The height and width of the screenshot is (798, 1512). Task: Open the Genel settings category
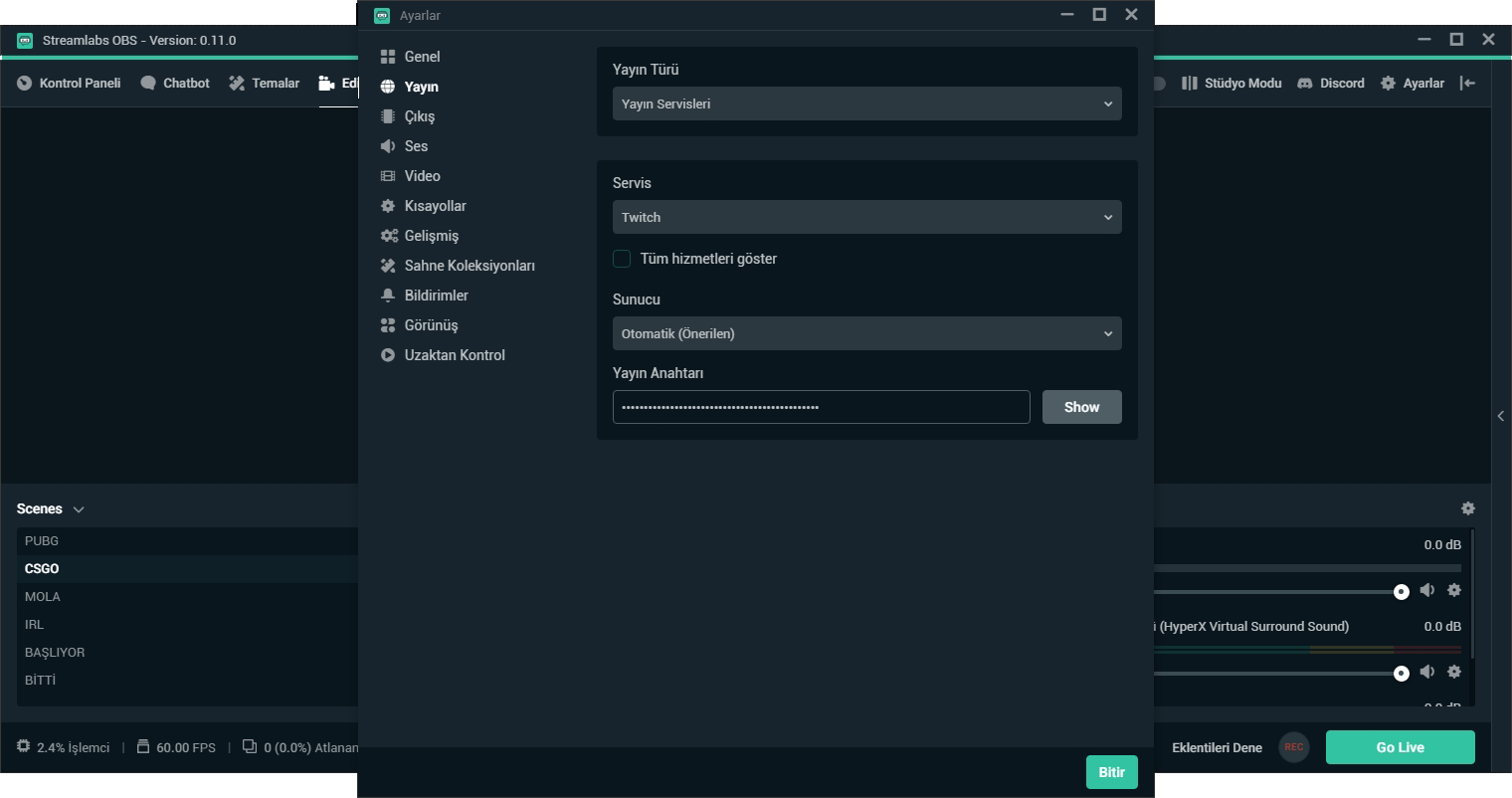410,57
